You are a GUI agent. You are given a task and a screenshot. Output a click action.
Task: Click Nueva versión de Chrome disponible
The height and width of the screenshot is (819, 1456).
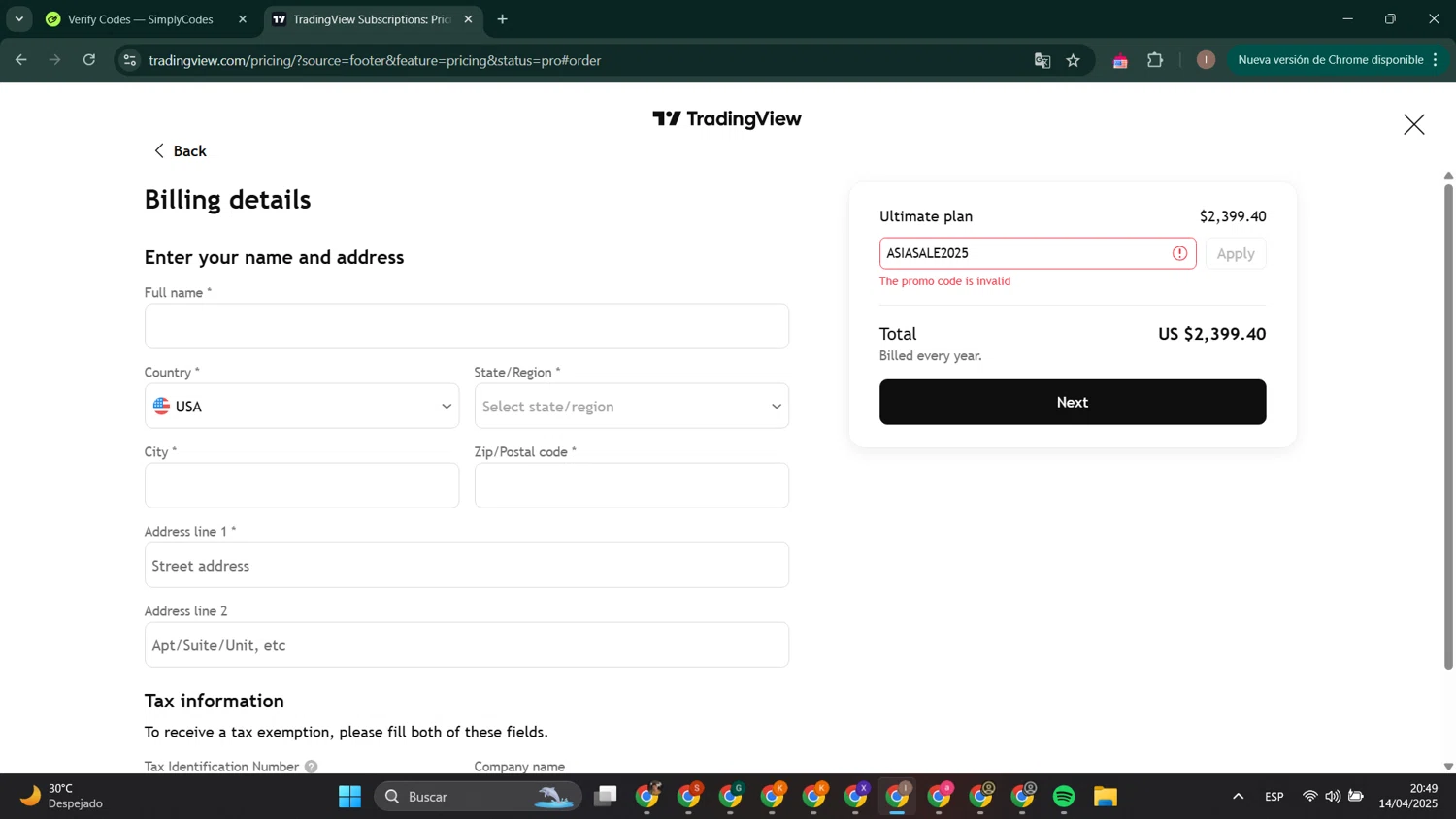click(1337, 60)
